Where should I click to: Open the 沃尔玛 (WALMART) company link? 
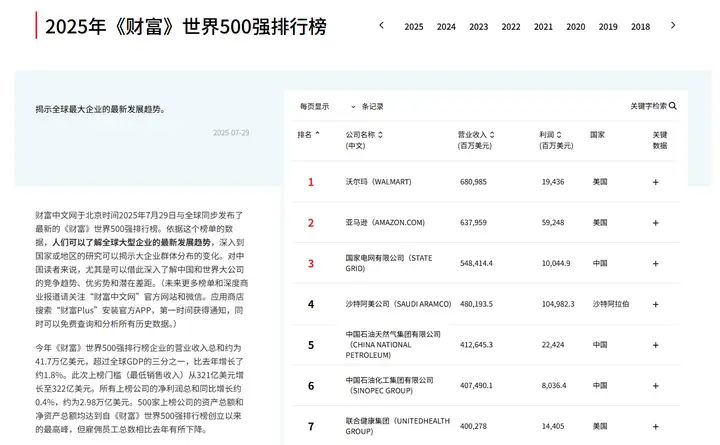[x=378, y=182]
